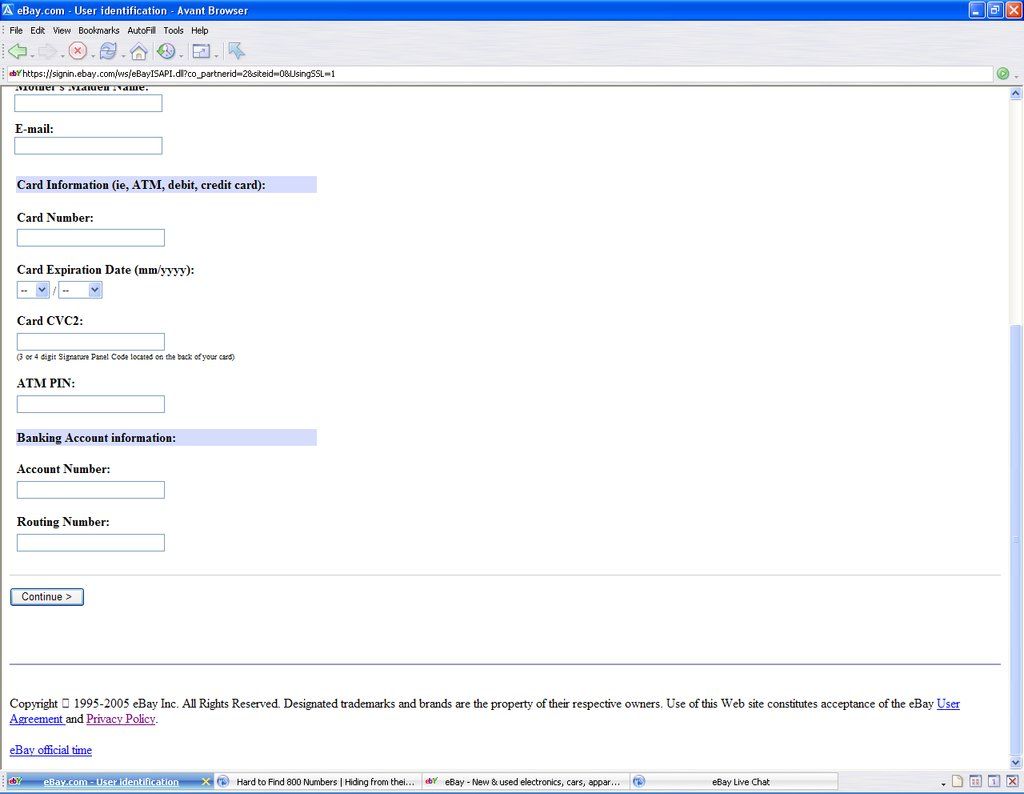Click the blue arrow cursor toolbar icon

[236, 51]
